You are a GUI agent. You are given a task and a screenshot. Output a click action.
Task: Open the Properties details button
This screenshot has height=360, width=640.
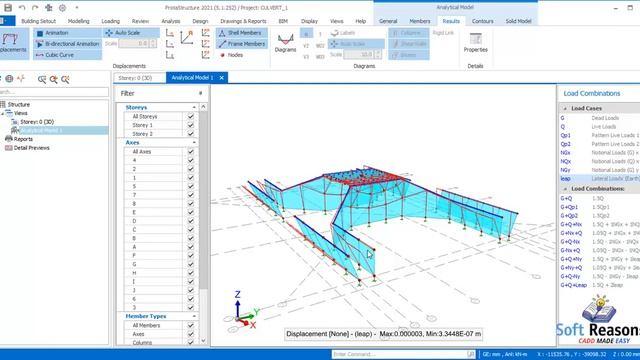pyautogui.click(x=476, y=43)
